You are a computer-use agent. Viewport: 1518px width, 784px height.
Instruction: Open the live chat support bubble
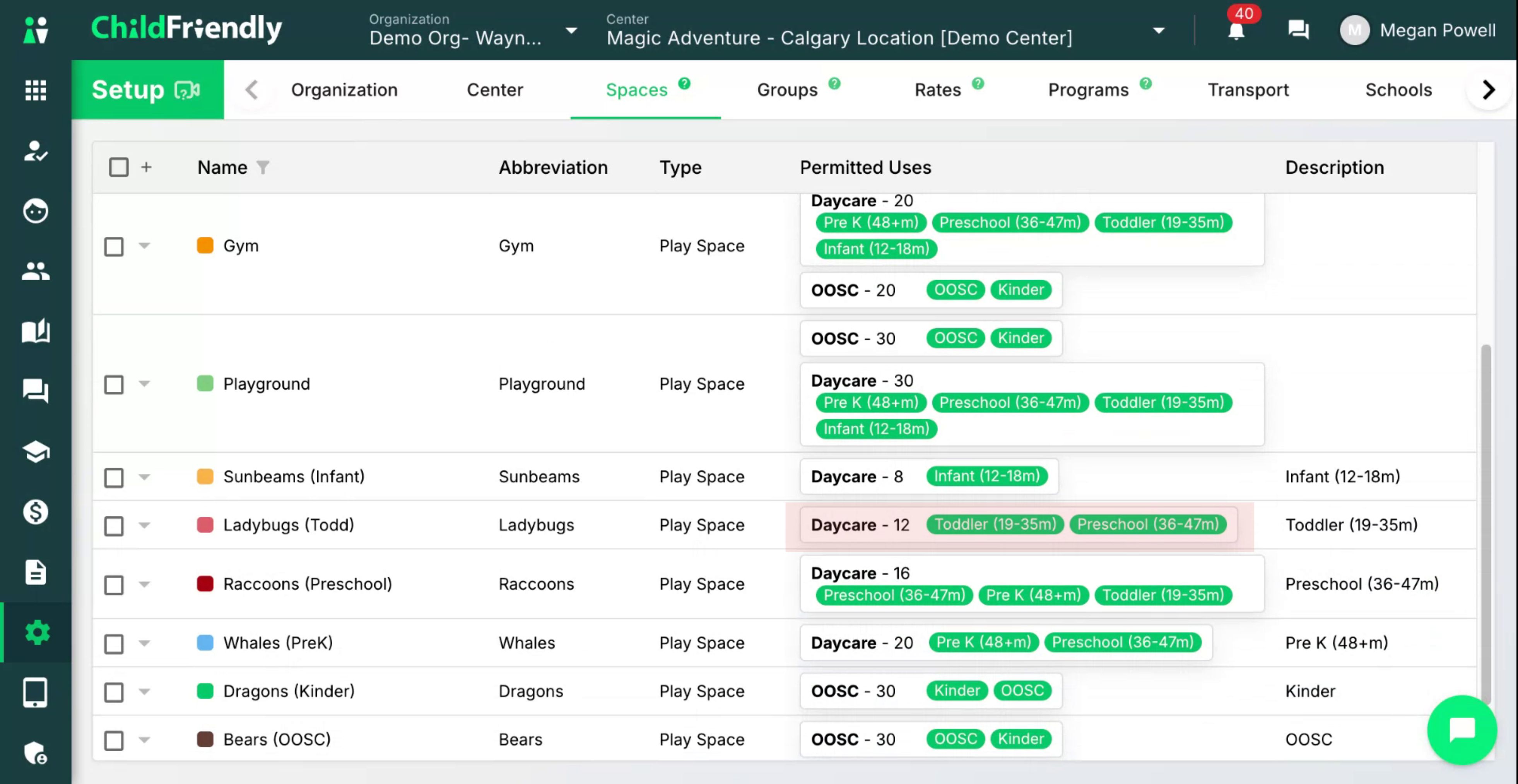click(x=1462, y=730)
